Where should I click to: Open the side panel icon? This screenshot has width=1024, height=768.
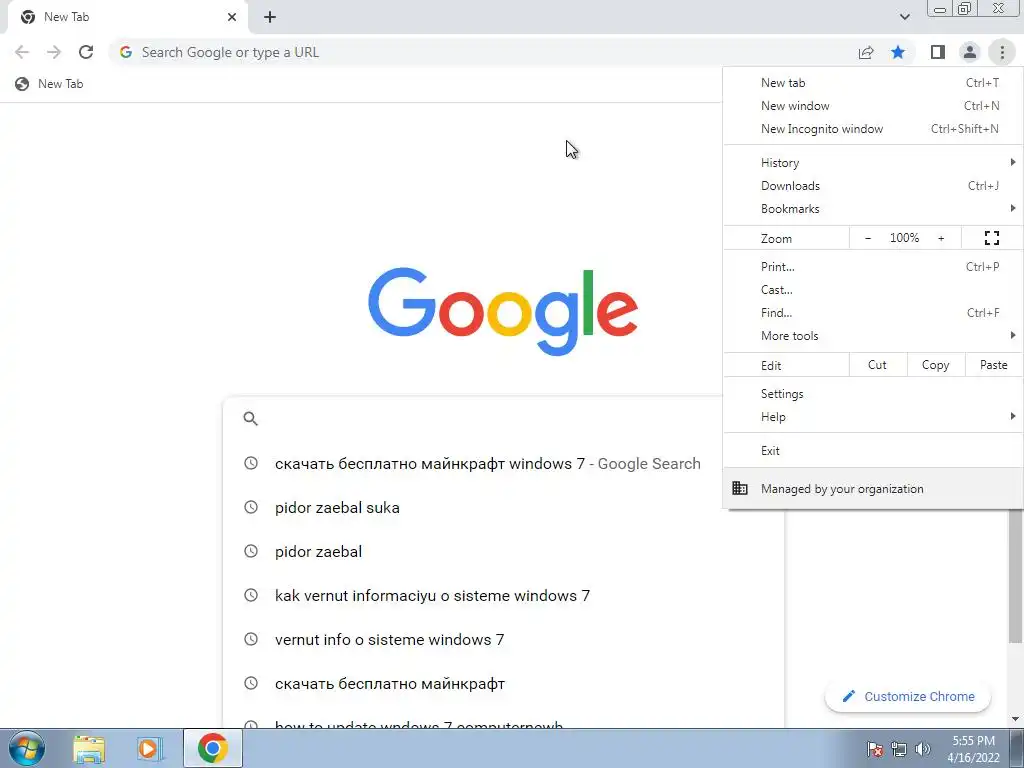pyautogui.click(x=938, y=52)
